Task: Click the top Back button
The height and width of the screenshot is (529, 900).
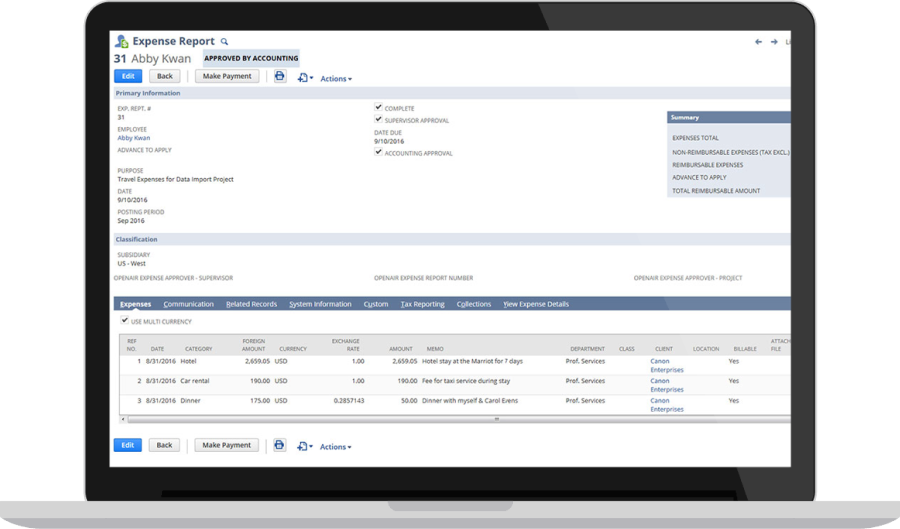Action: coord(165,76)
